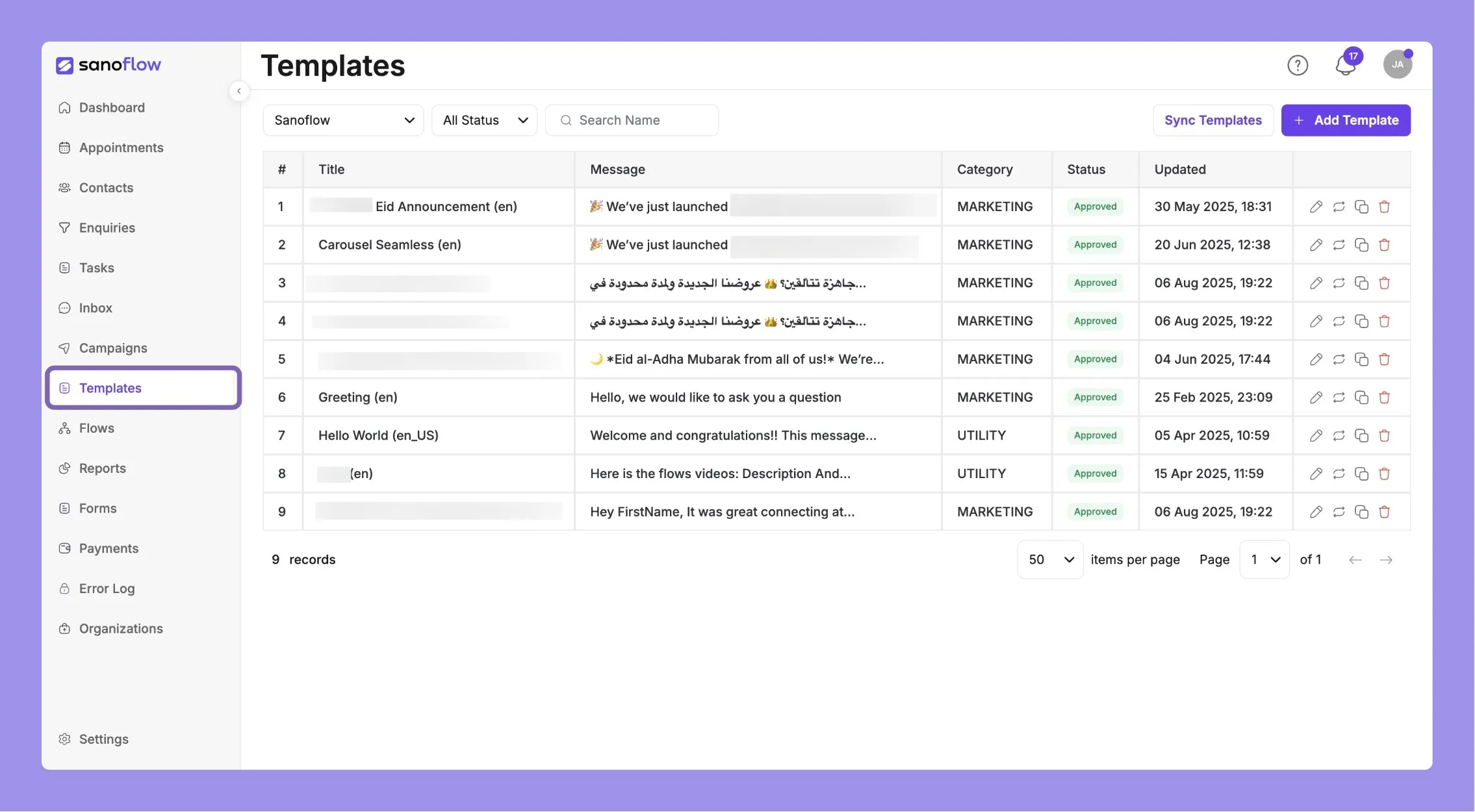Click the Add Template button

click(x=1346, y=120)
